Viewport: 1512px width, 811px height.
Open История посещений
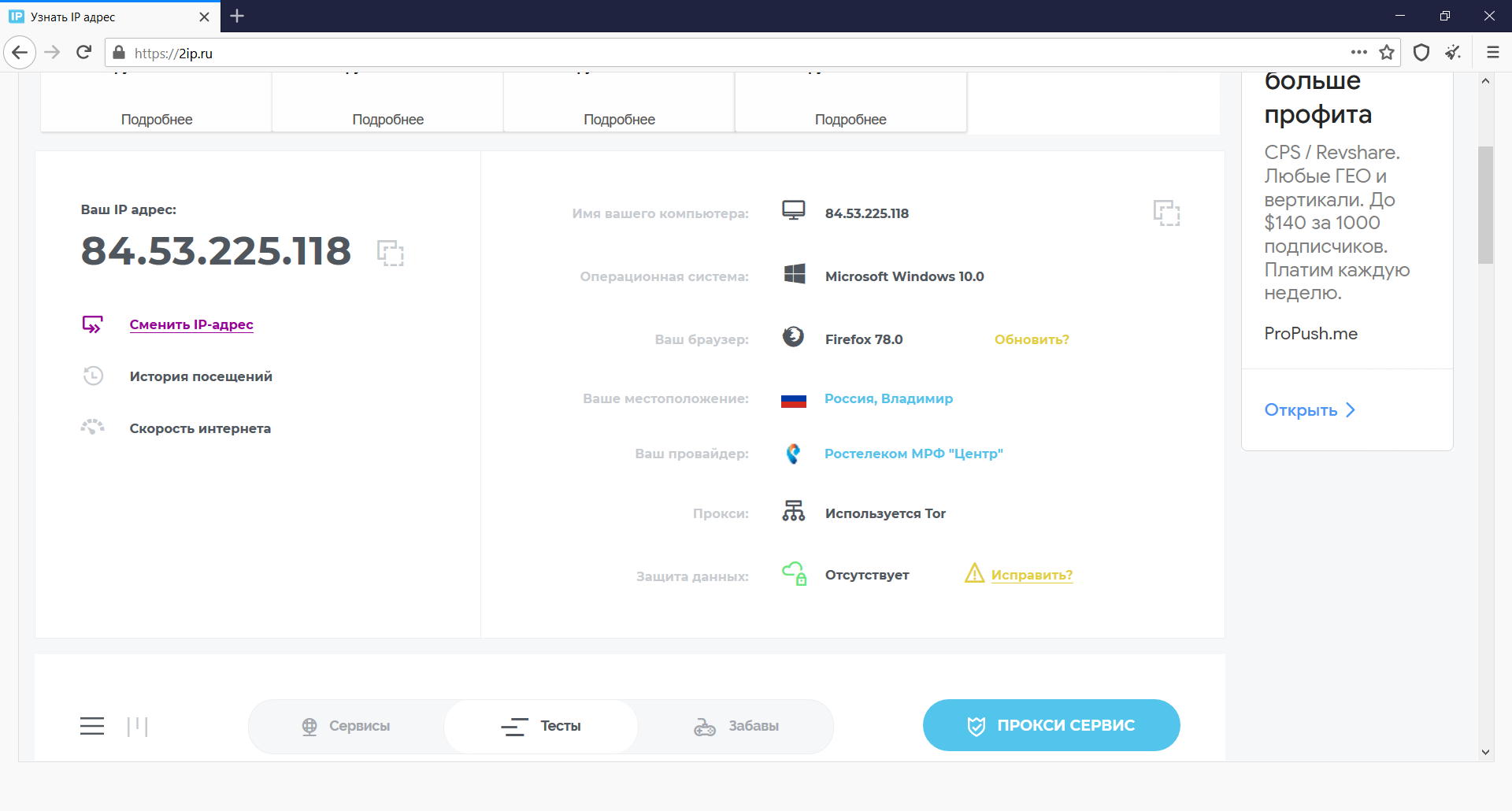coord(201,376)
